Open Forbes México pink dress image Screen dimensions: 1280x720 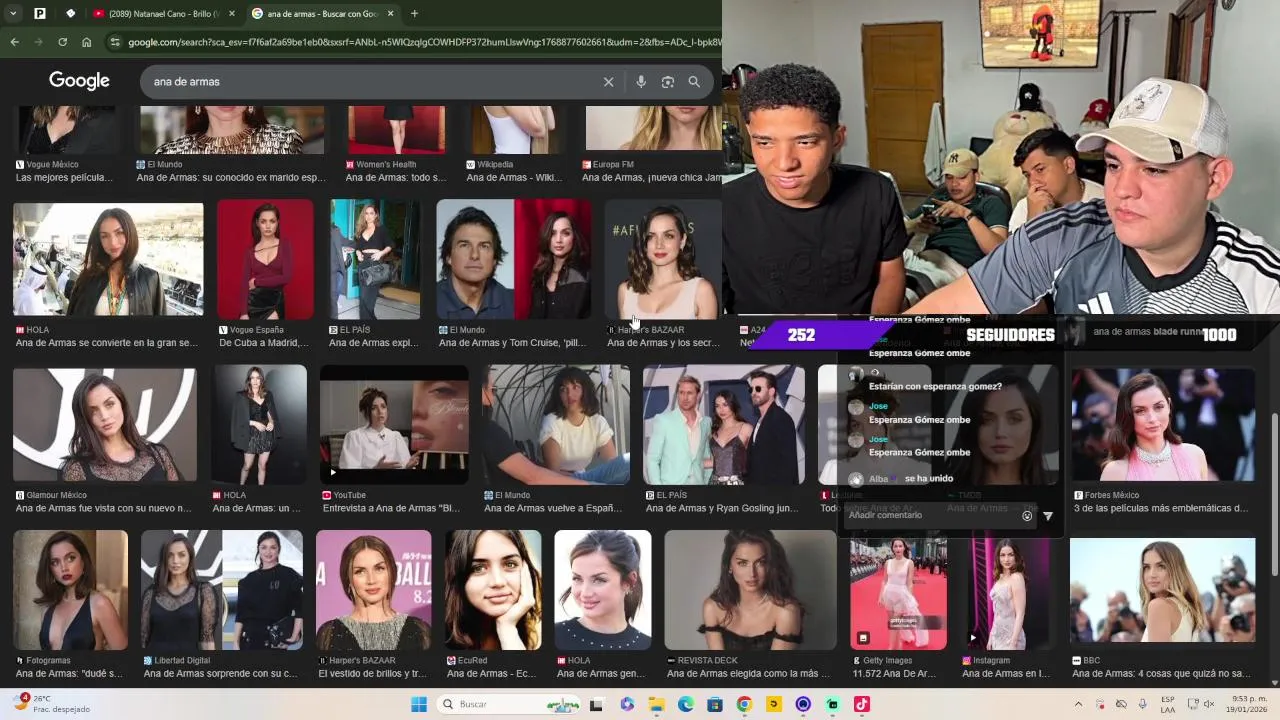pyautogui.click(x=1163, y=424)
